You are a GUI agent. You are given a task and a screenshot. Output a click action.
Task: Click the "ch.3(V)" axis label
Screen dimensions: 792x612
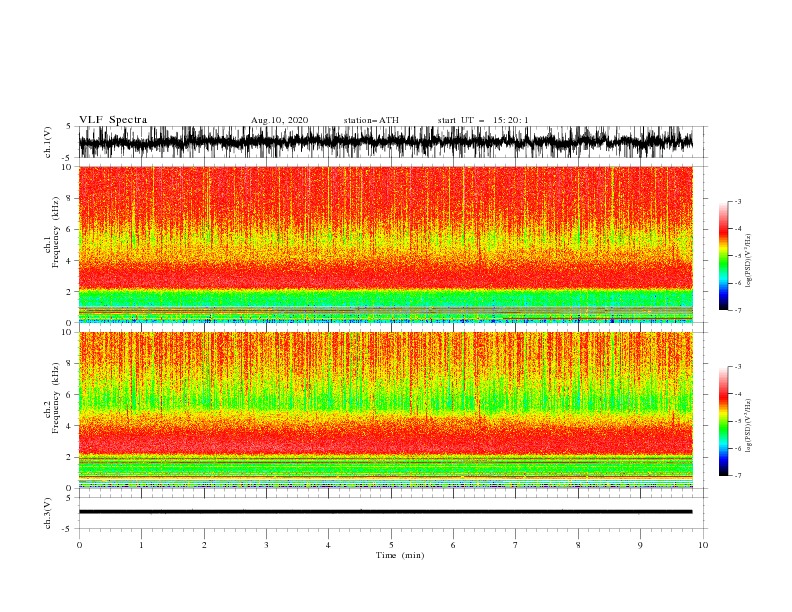[x=48, y=513]
